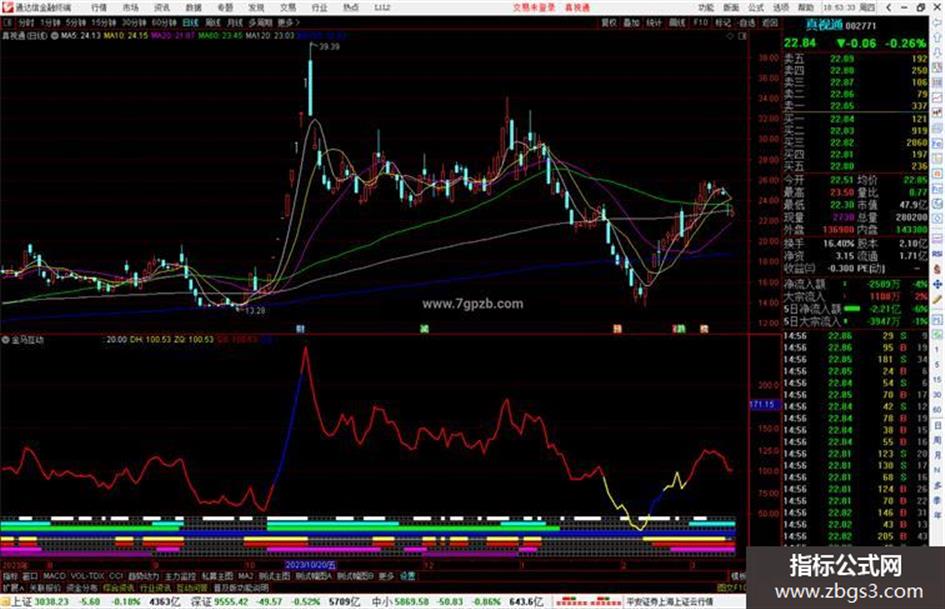Open the 资金分布 tab
The height and width of the screenshot is (609, 945).
tap(82, 587)
